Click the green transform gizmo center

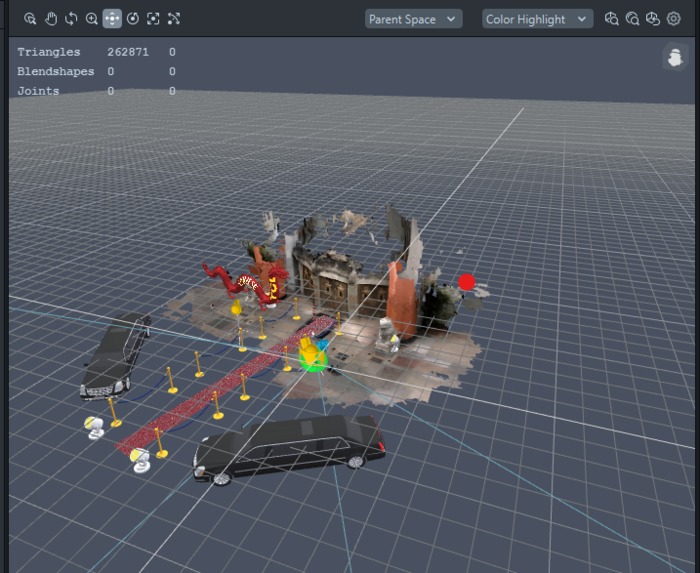[313, 361]
